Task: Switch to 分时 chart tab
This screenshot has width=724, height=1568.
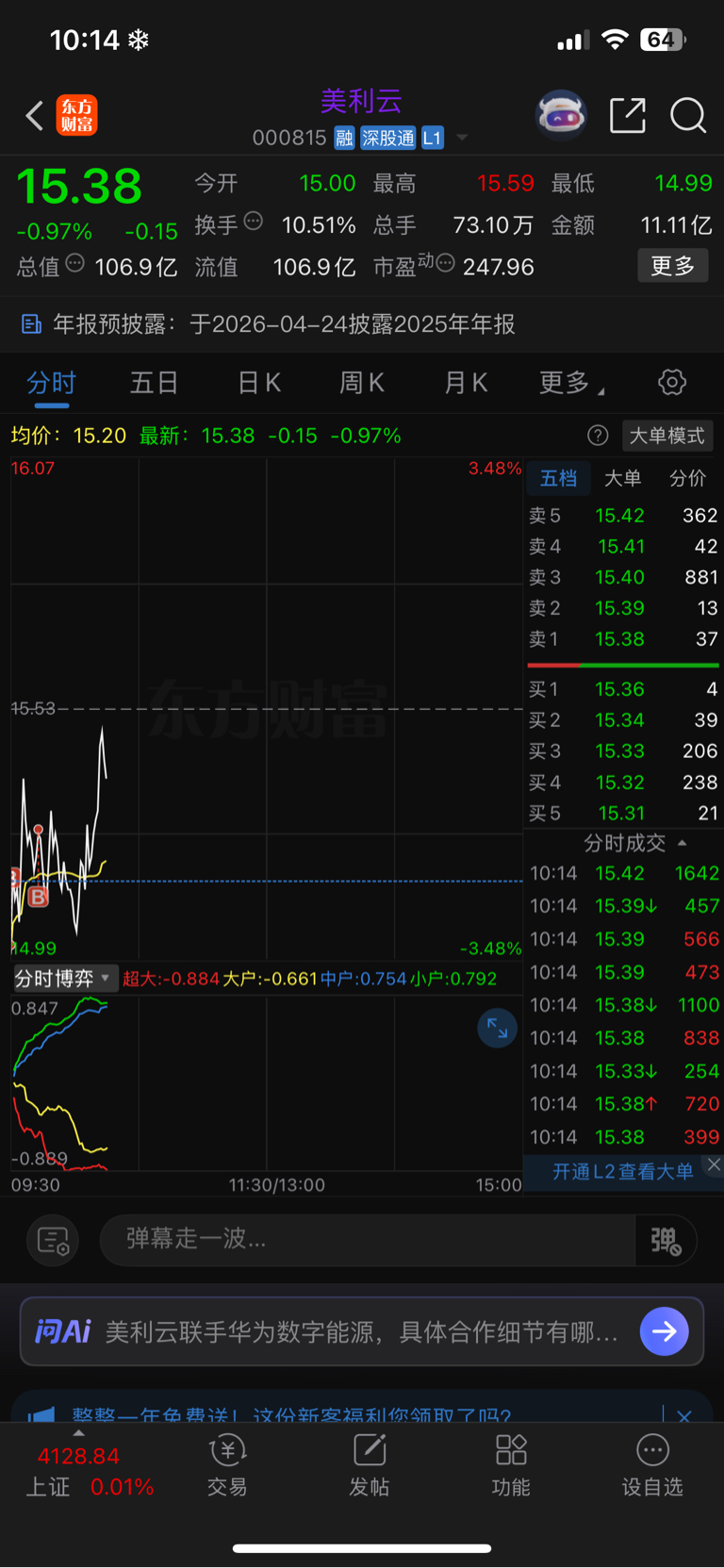Action: 51,383
